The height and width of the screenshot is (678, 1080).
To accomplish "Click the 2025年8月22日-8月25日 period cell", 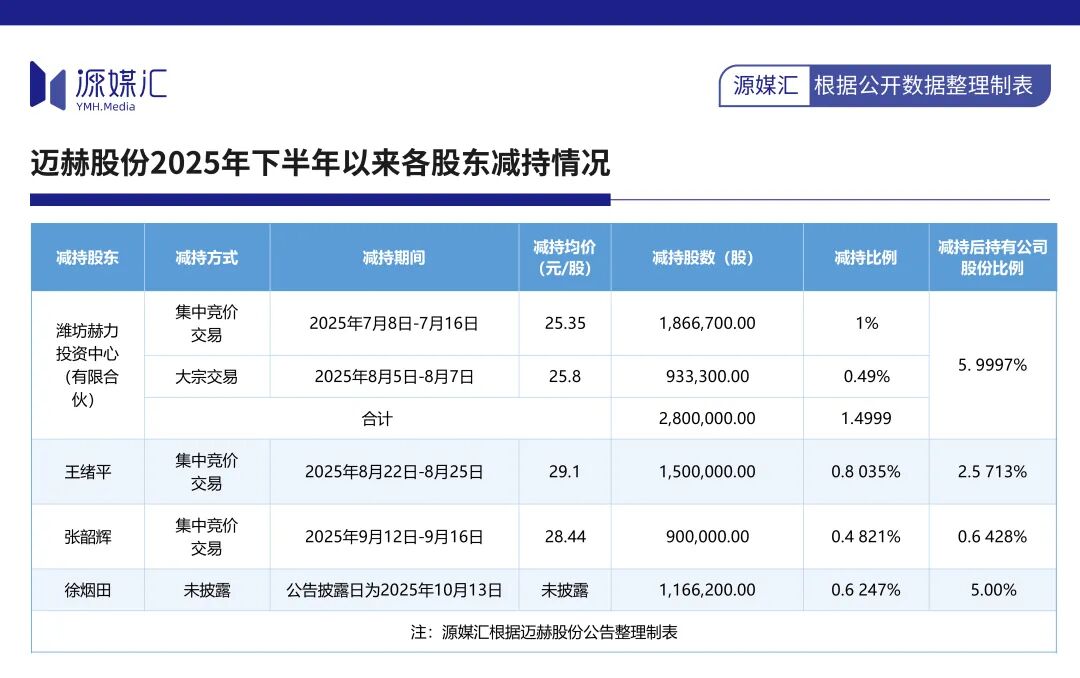I will pos(394,472).
